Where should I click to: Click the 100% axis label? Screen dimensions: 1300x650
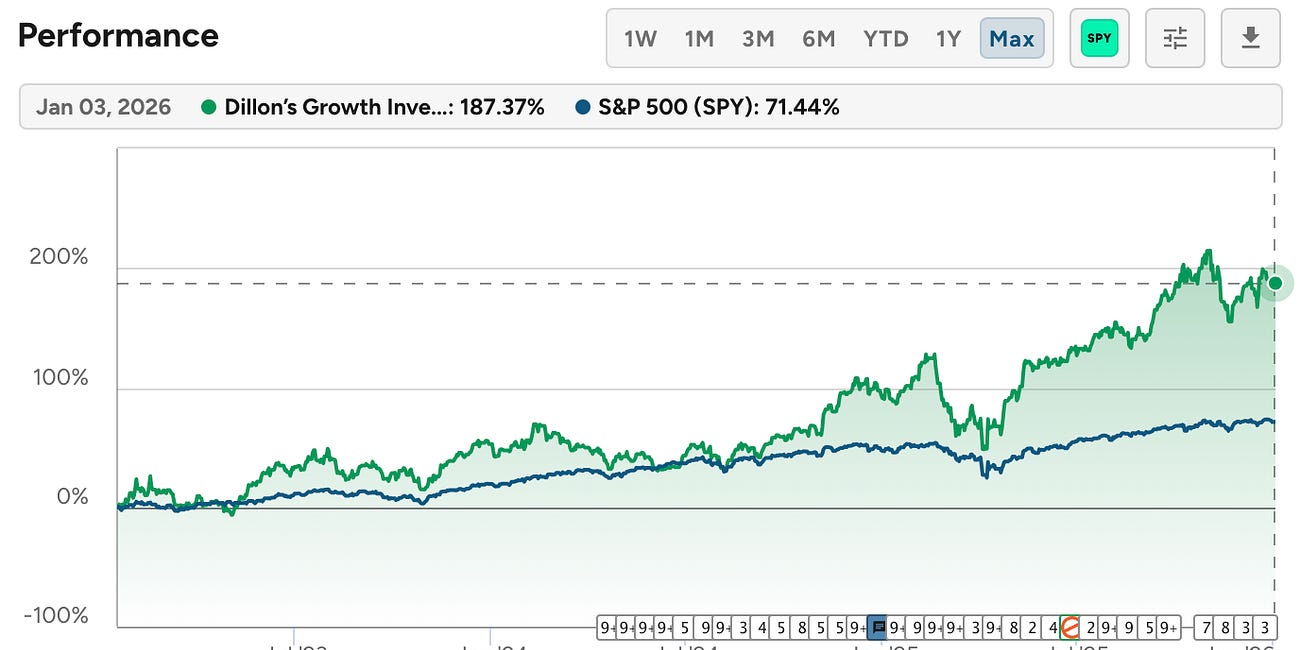(x=59, y=378)
